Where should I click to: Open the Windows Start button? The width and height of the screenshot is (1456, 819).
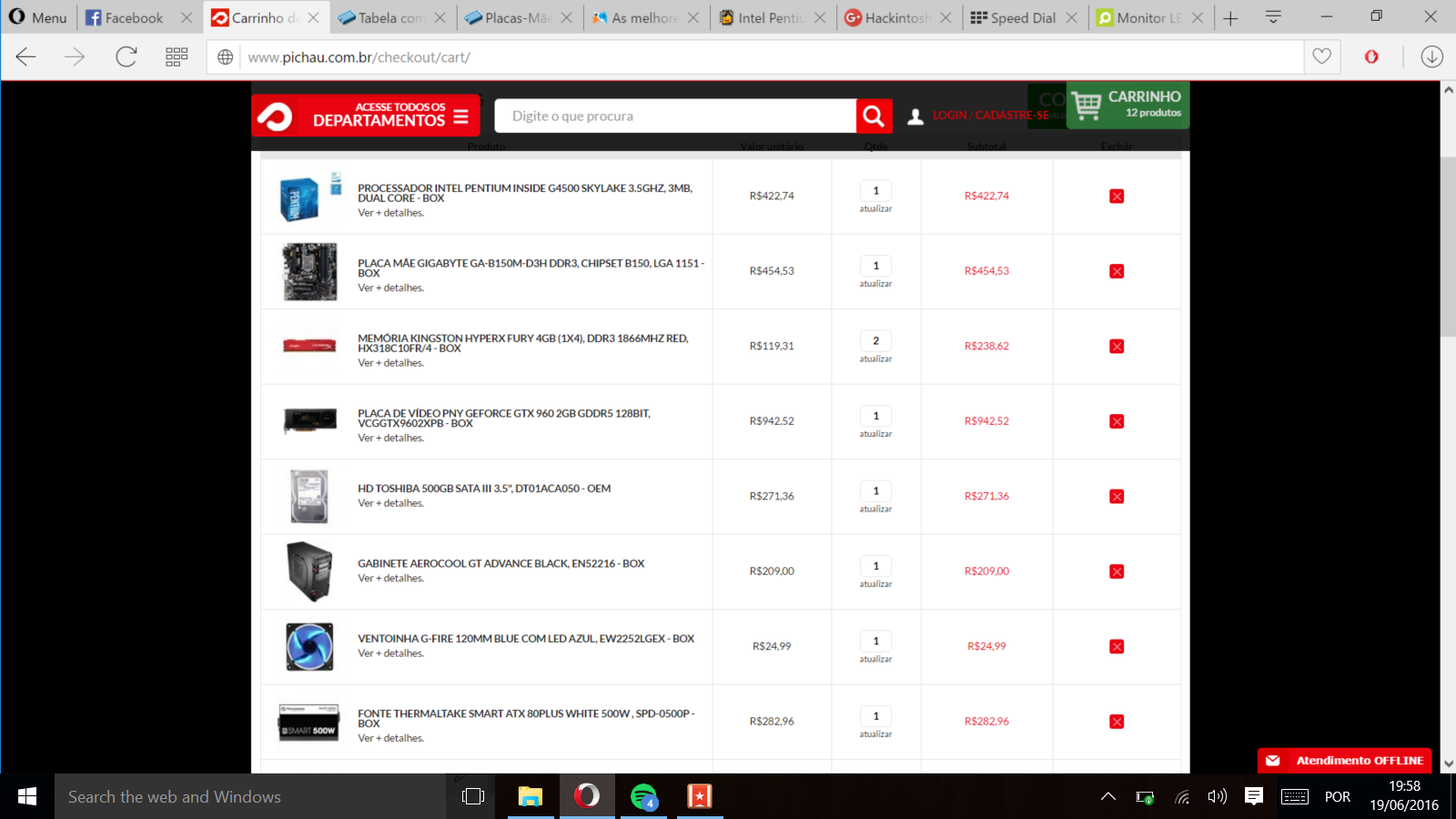27,796
